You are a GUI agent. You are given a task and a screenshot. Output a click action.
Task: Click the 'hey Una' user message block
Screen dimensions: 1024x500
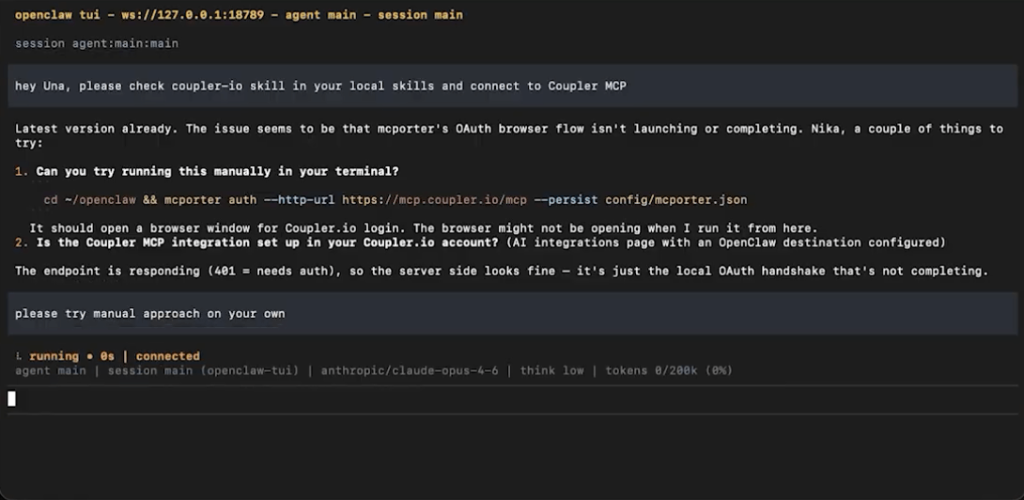click(x=320, y=86)
